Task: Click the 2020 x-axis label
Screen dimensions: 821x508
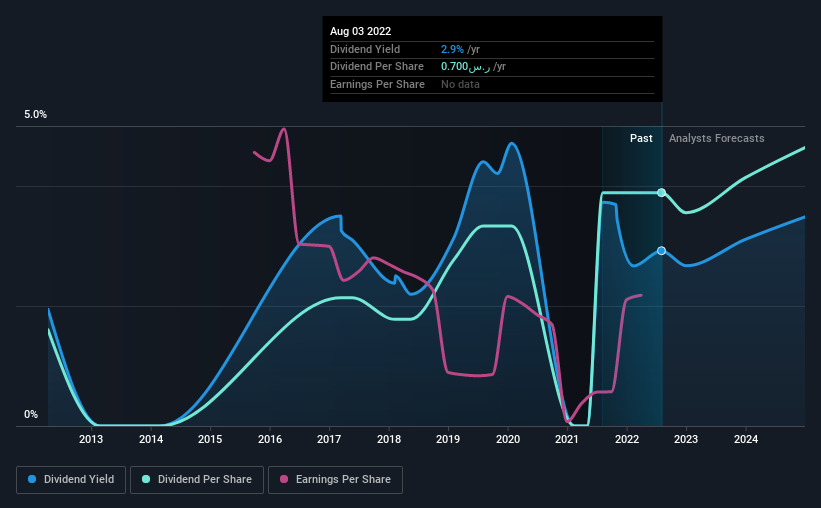Action: 508,439
